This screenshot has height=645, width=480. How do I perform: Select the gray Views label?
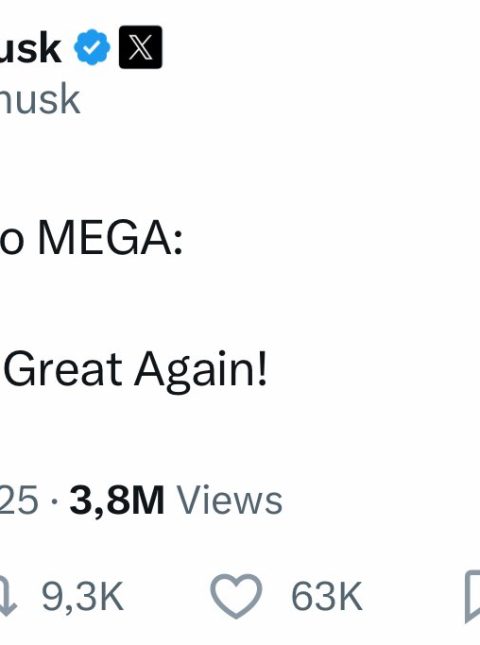pyautogui.click(x=230, y=500)
